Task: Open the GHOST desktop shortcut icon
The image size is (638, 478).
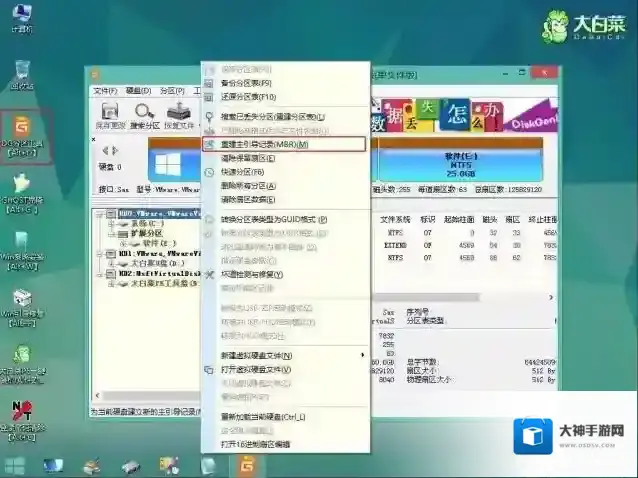Action: tap(22, 190)
